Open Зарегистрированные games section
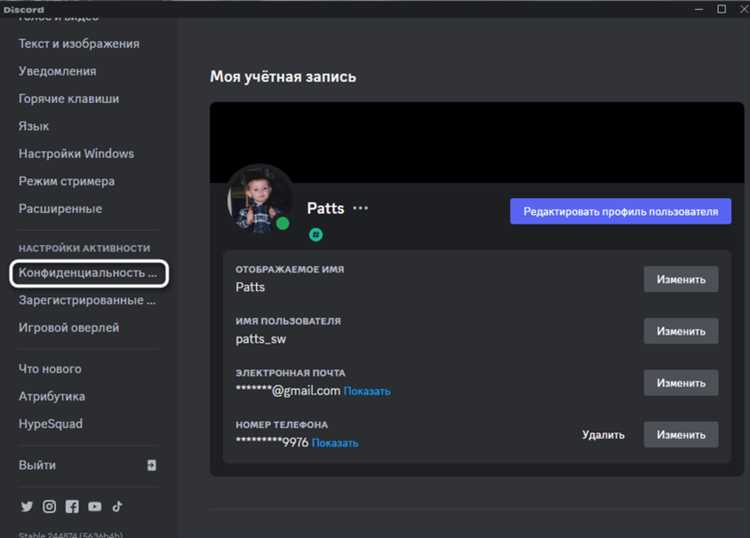 87,300
